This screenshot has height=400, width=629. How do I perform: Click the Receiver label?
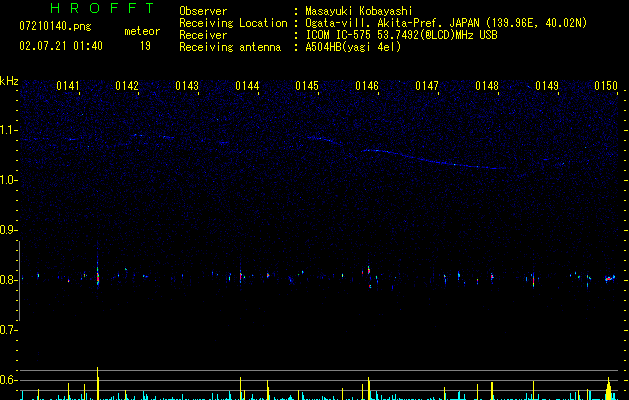click(203, 35)
